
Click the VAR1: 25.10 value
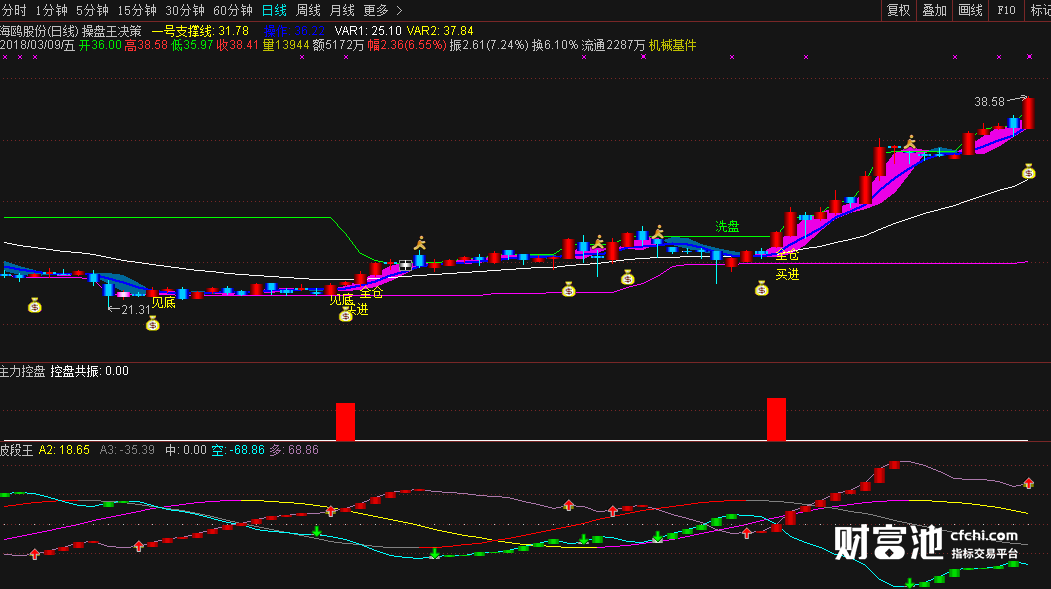click(x=368, y=31)
